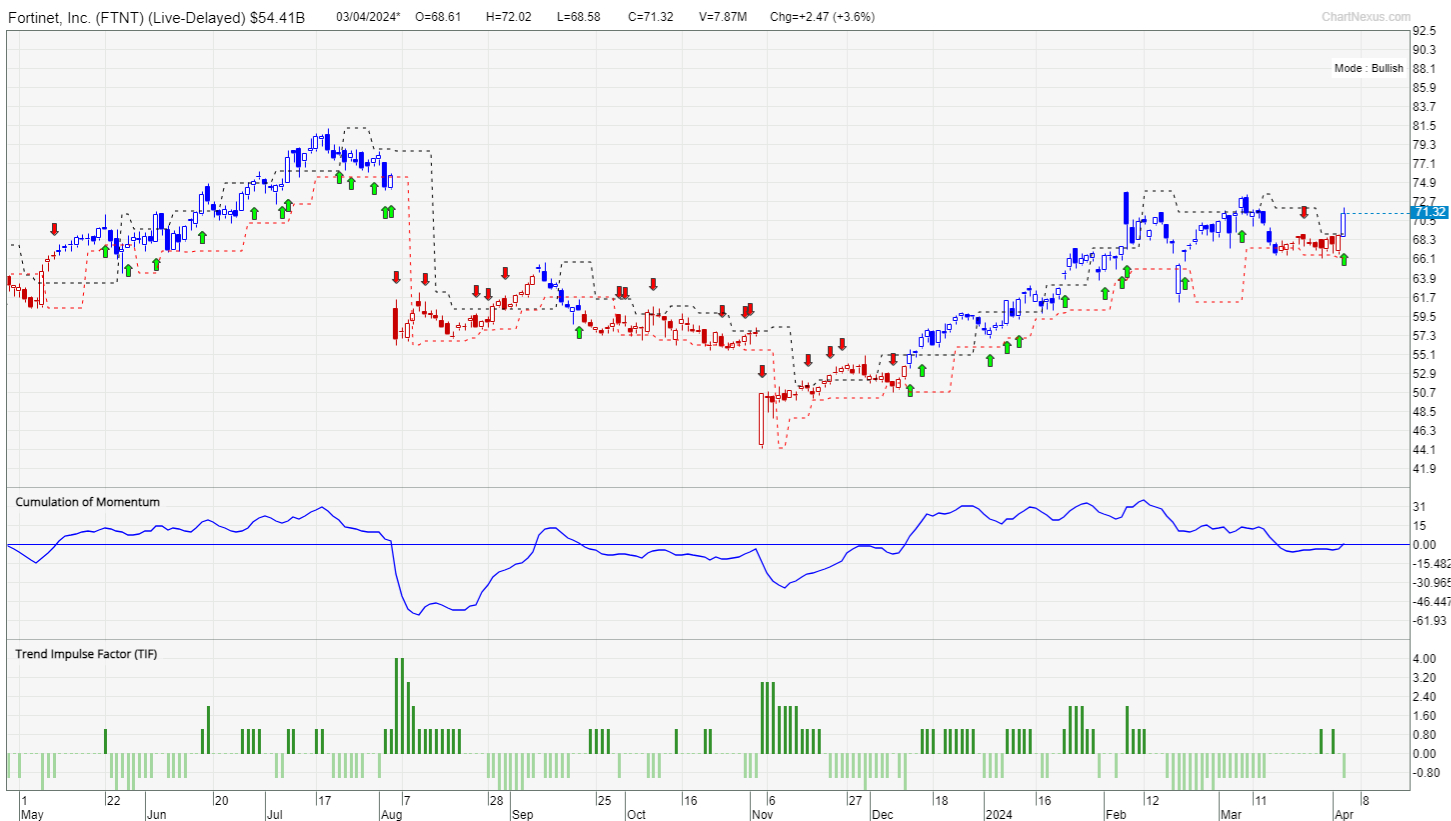Click the 71.32 current price tag
The width and height of the screenshot is (1451, 821).
click(1428, 212)
